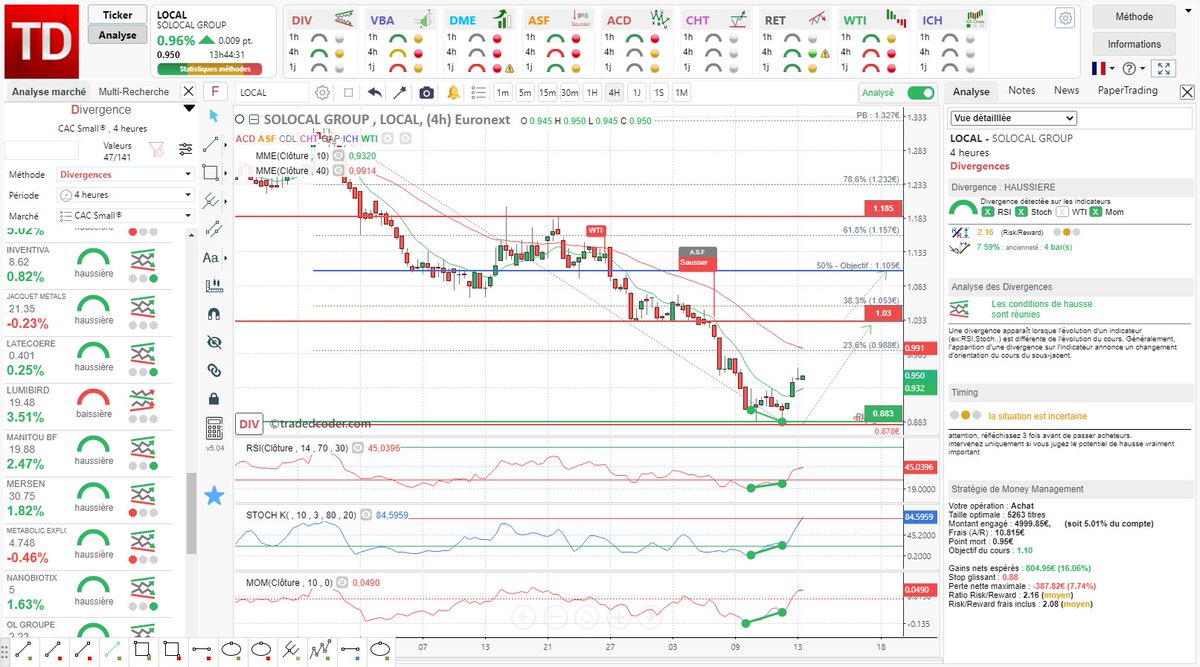Open the Vue détaillée dropdown
This screenshot has width=1200, height=667.
point(1014,118)
